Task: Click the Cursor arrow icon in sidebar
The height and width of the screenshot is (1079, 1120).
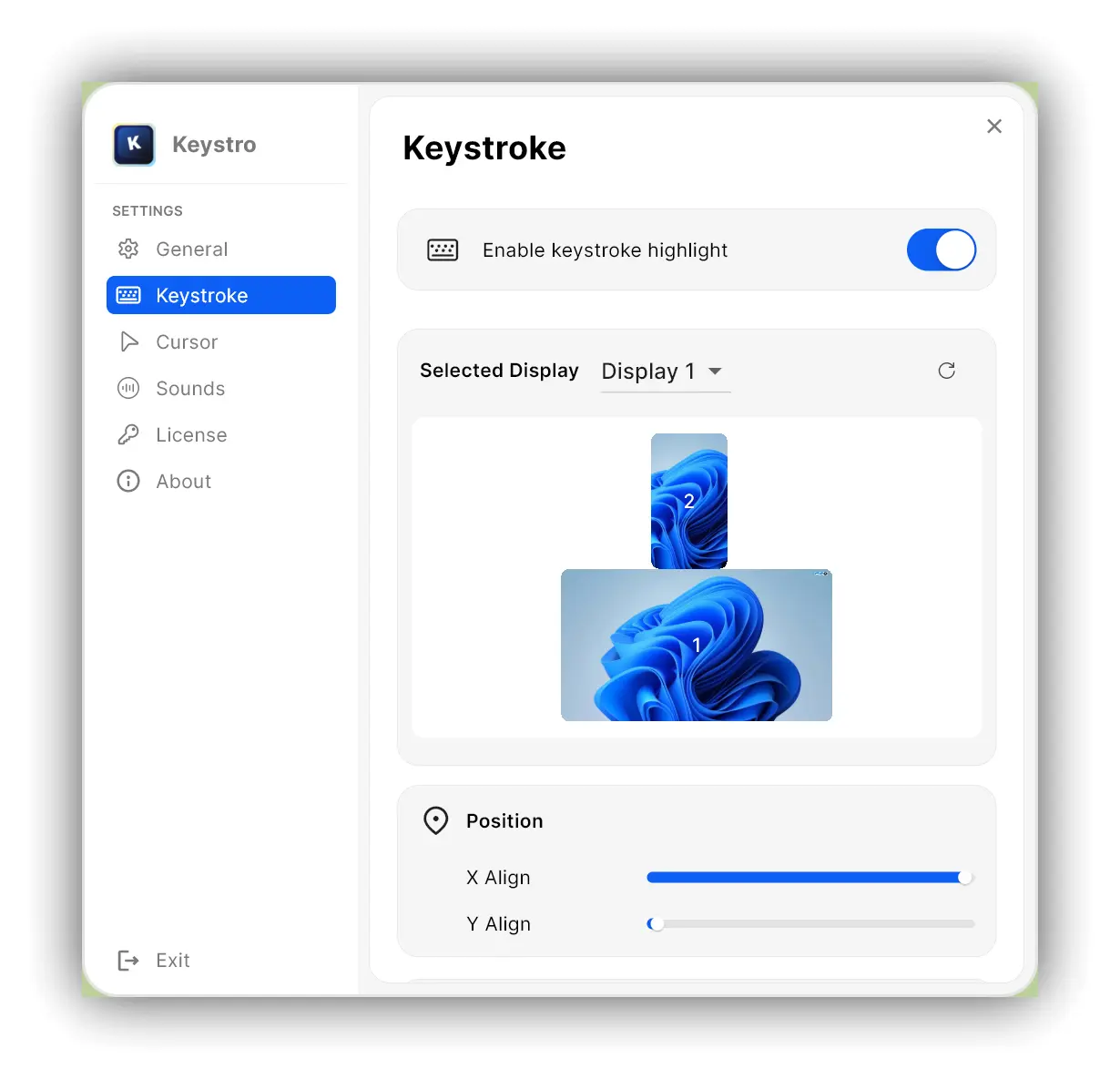Action: [129, 341]
